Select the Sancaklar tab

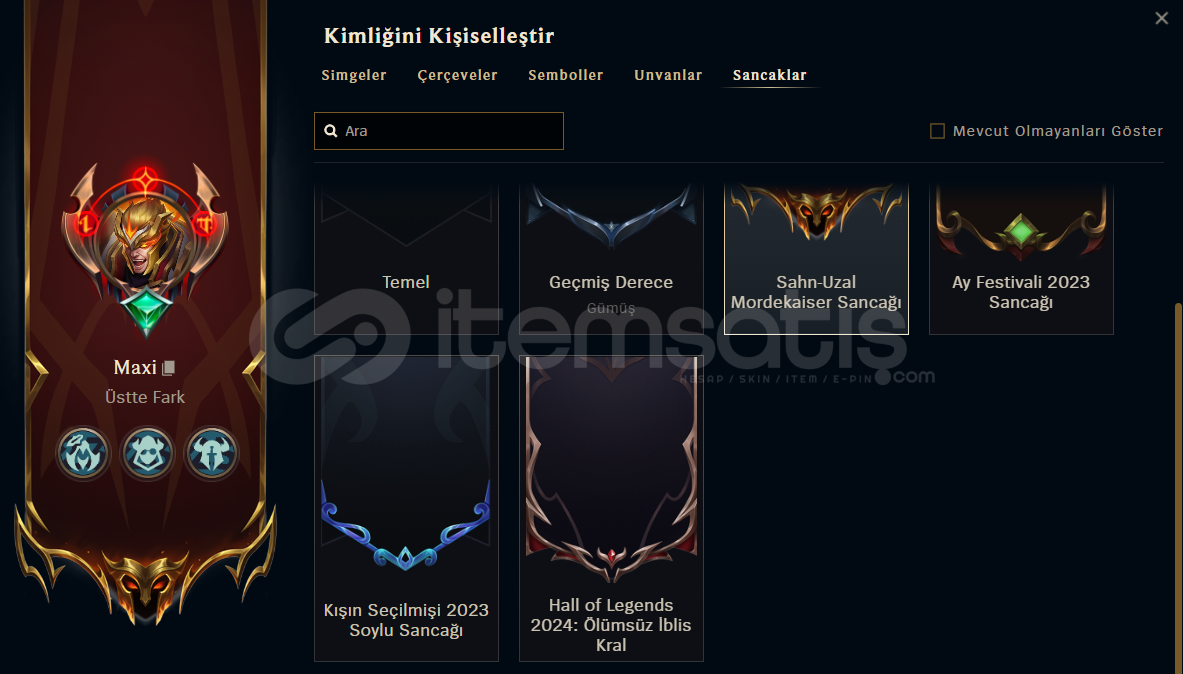click(x=770, y=75)
